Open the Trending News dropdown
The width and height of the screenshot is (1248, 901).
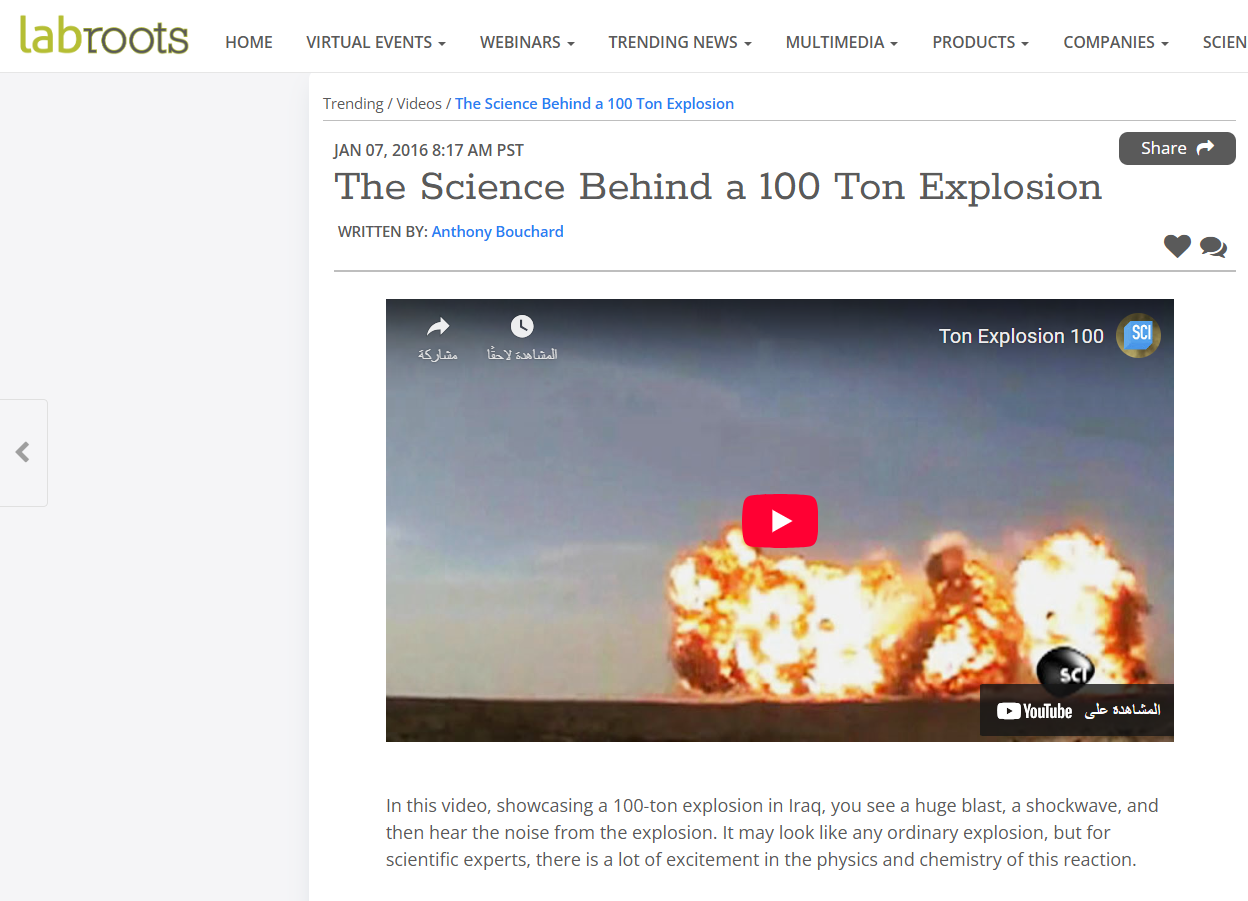tap(680, 42)
